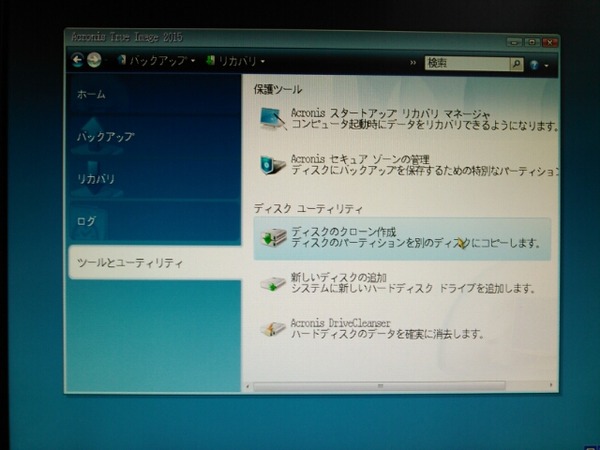This screenshot has width=600, height=450.
Task: Expand the toolbar overflow chevron
Action: pyautogui.click(x=413, y=62)
